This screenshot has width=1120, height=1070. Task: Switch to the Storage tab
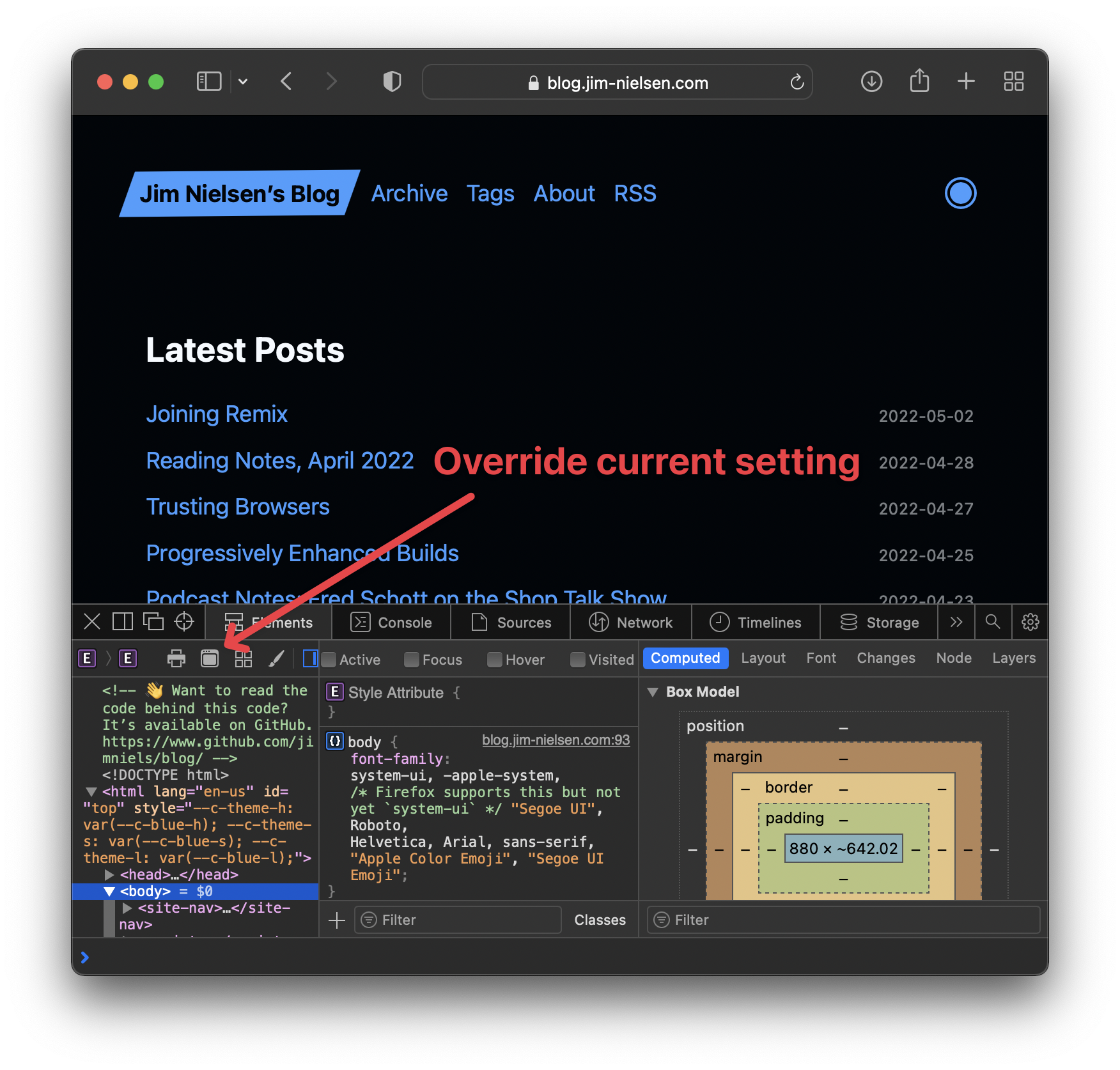(x=879, y=623)
